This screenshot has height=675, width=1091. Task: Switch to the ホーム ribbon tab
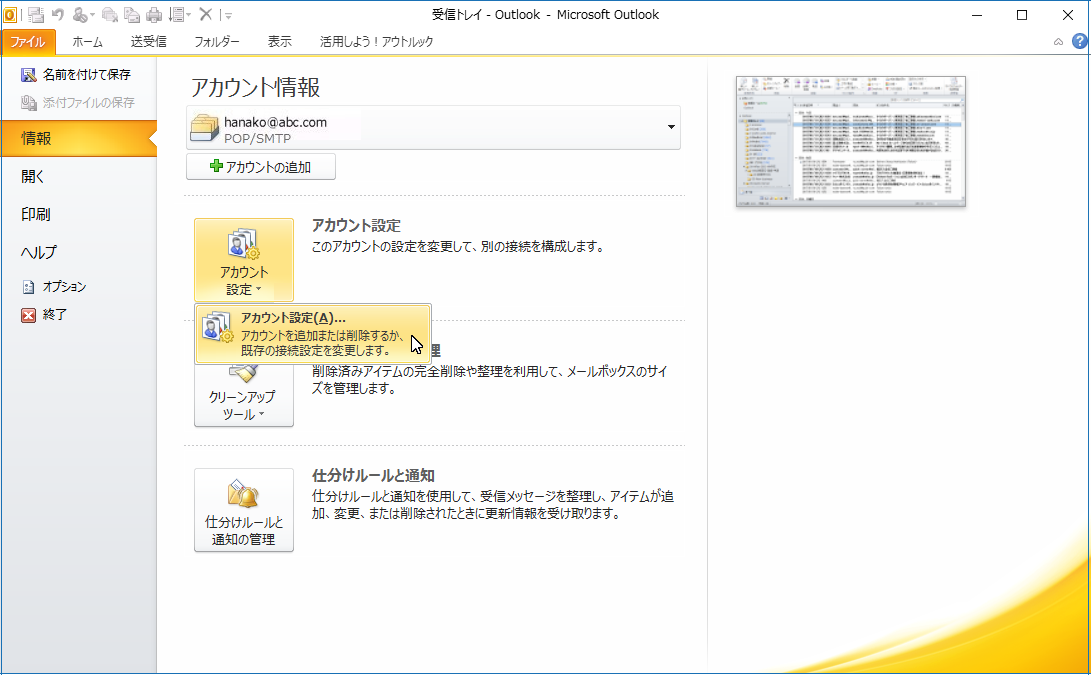pos(87,42)
